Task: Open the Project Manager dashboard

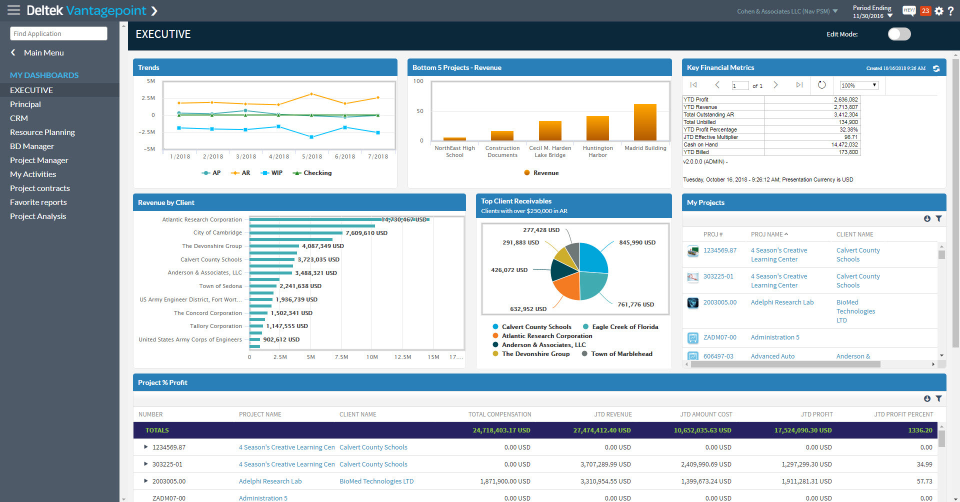Action: (x=39, y=160)
